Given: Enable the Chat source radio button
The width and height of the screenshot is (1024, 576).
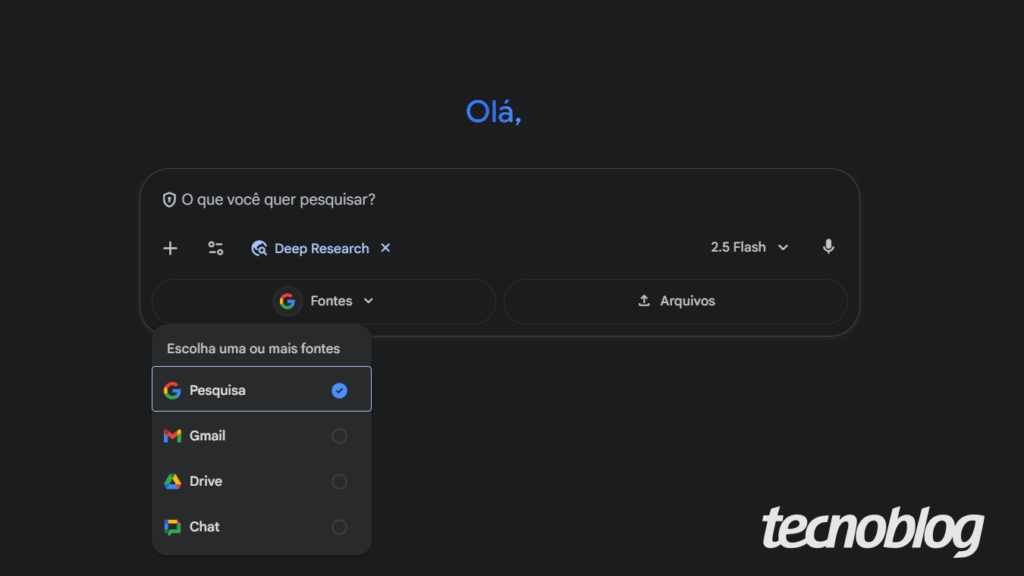Looking at the screenshot, I should point(339,527).
